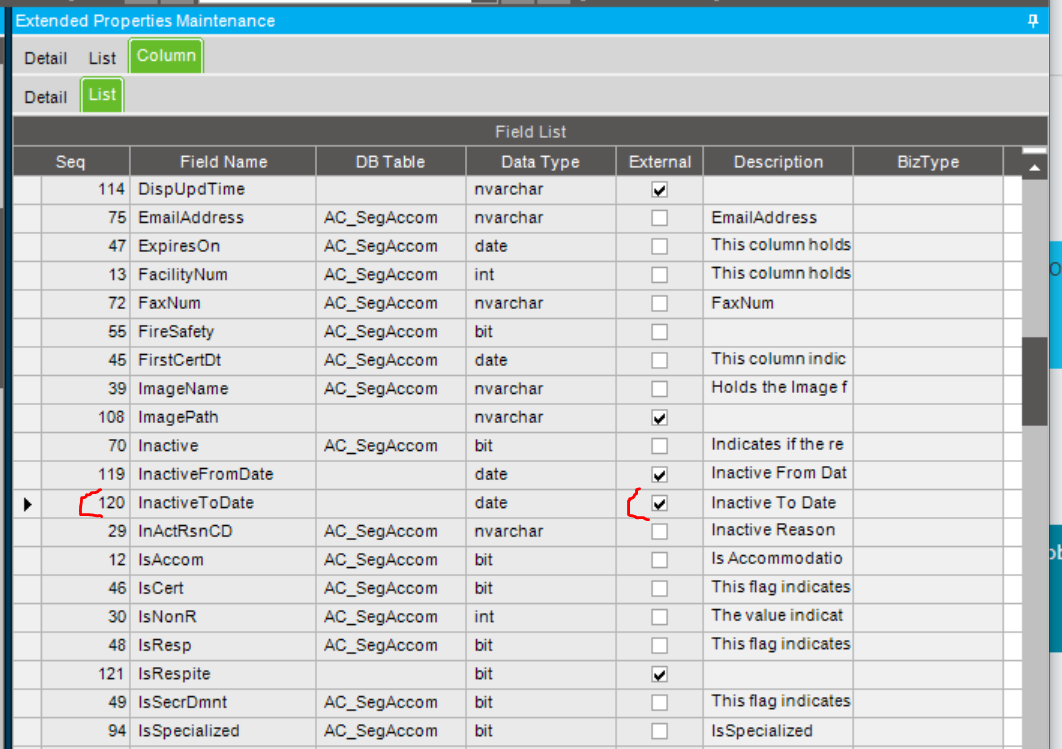Toggle External checkbox for InactiveToDate

(x=659, y=503)
